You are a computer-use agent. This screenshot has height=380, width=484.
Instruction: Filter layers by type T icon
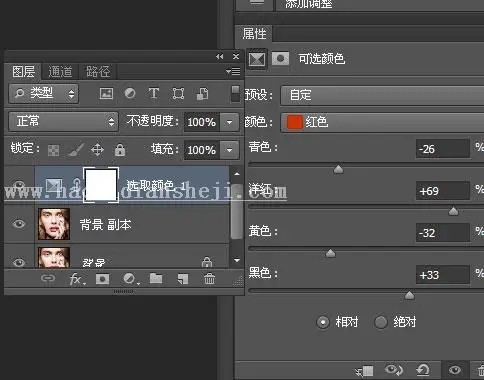pos(154,93)
